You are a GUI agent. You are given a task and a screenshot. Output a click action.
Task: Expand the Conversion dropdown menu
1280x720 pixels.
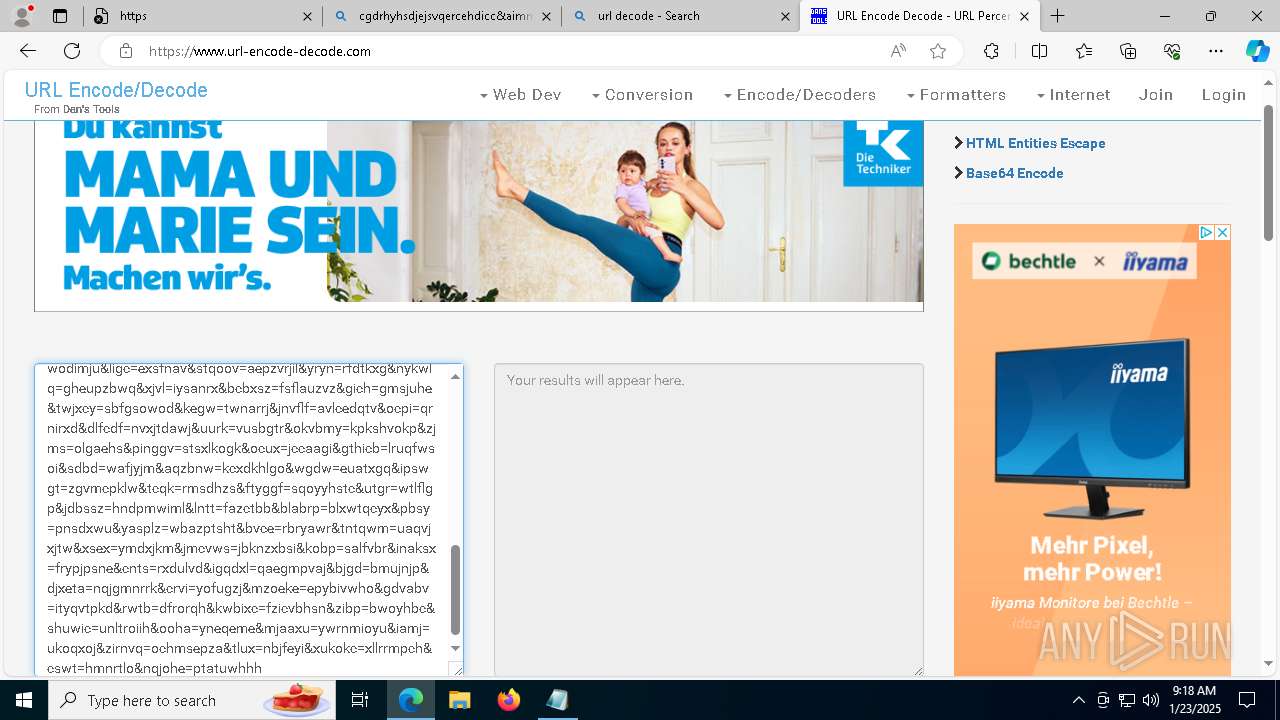pyautogui.click(x=642, y=95)
